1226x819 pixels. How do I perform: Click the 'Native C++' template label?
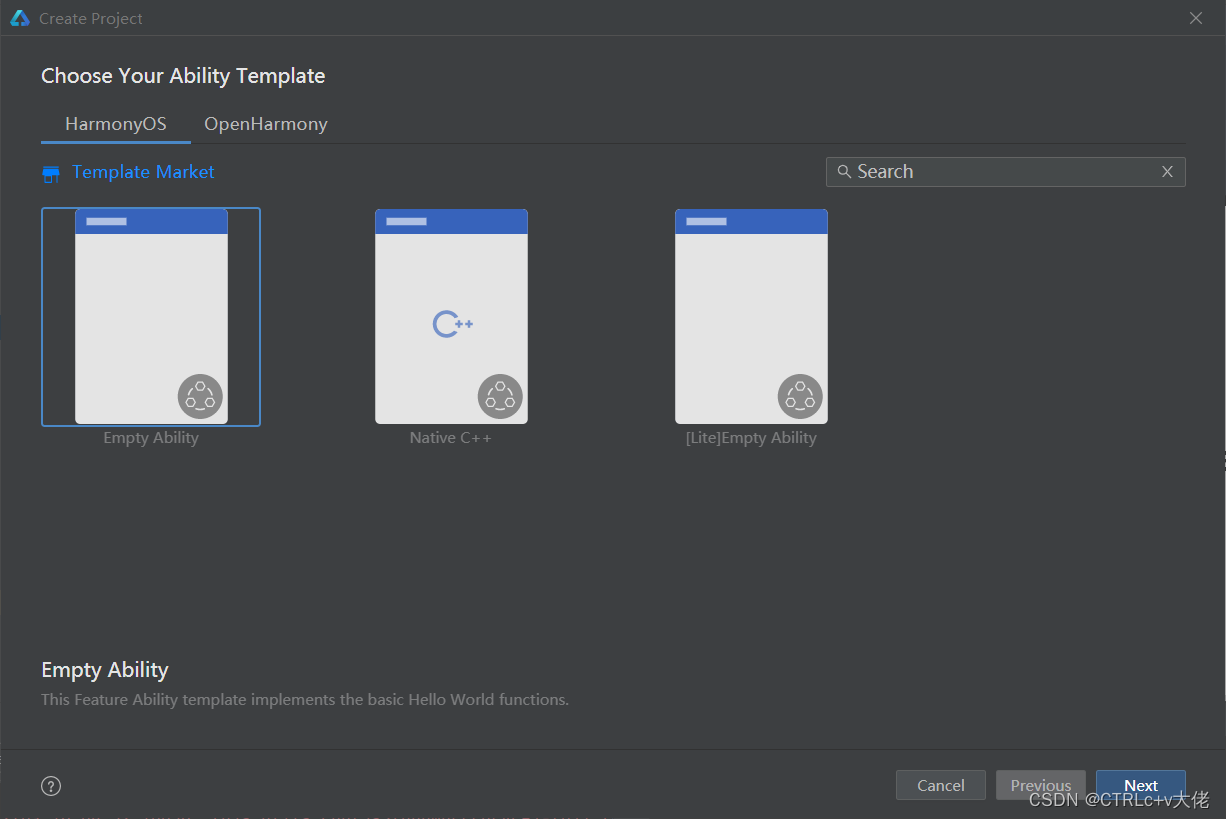[451, 438]
